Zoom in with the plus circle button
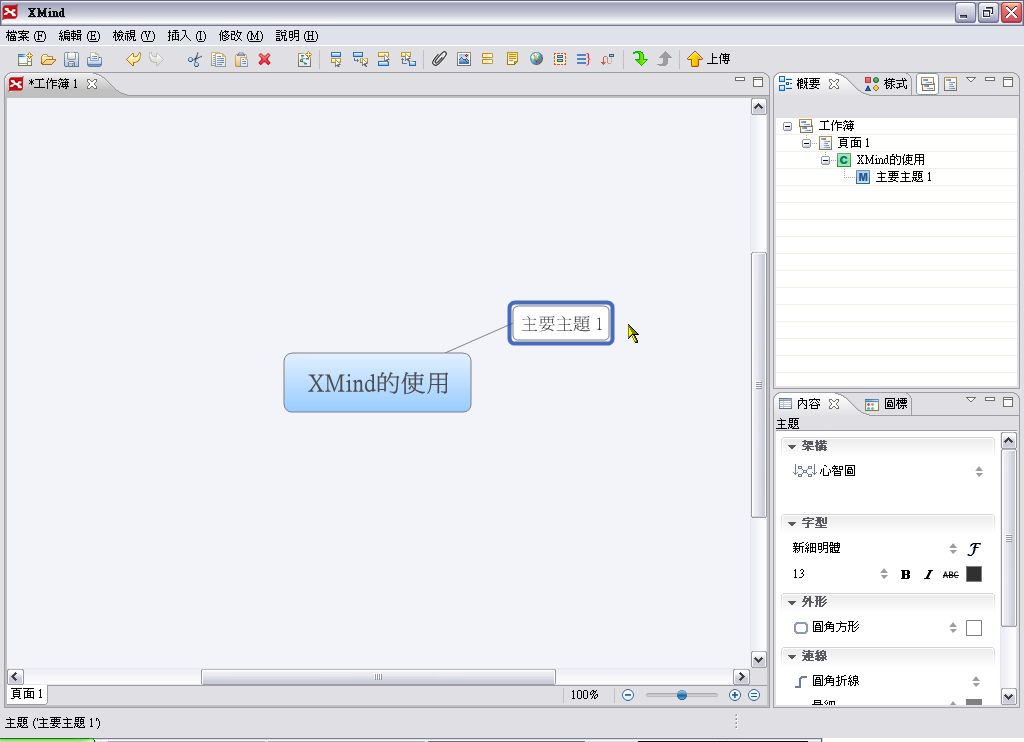 [x=735, y=695]
